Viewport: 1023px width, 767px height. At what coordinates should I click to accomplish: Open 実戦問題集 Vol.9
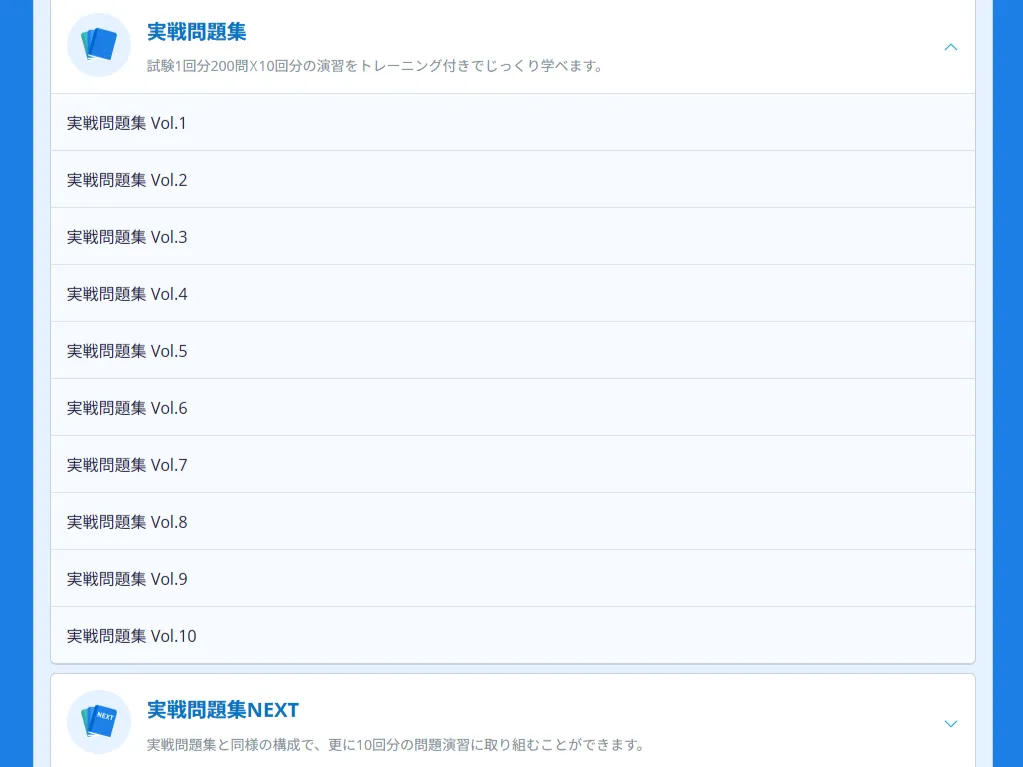[127, 579]
